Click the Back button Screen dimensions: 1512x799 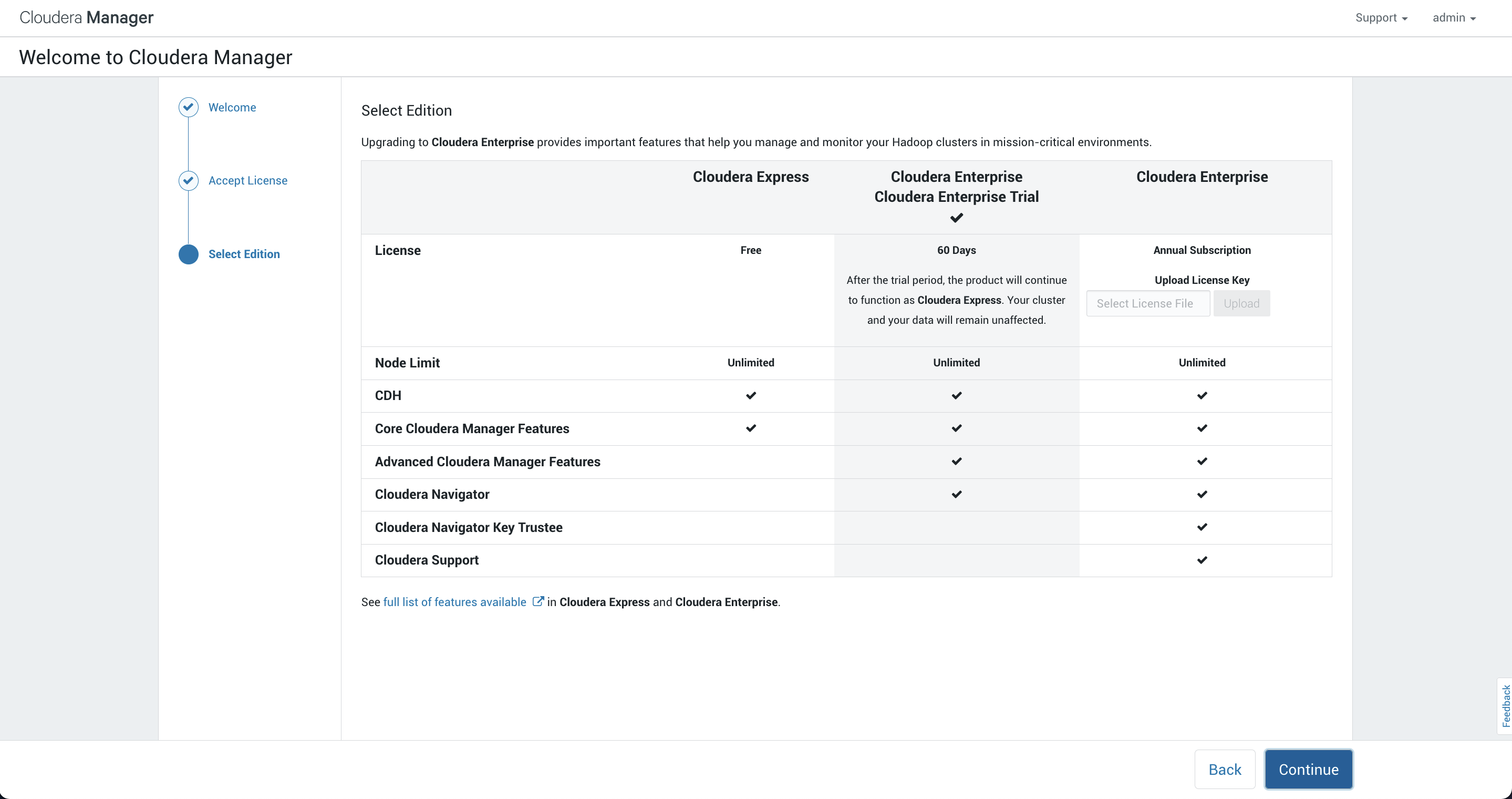pos(1225,769)
